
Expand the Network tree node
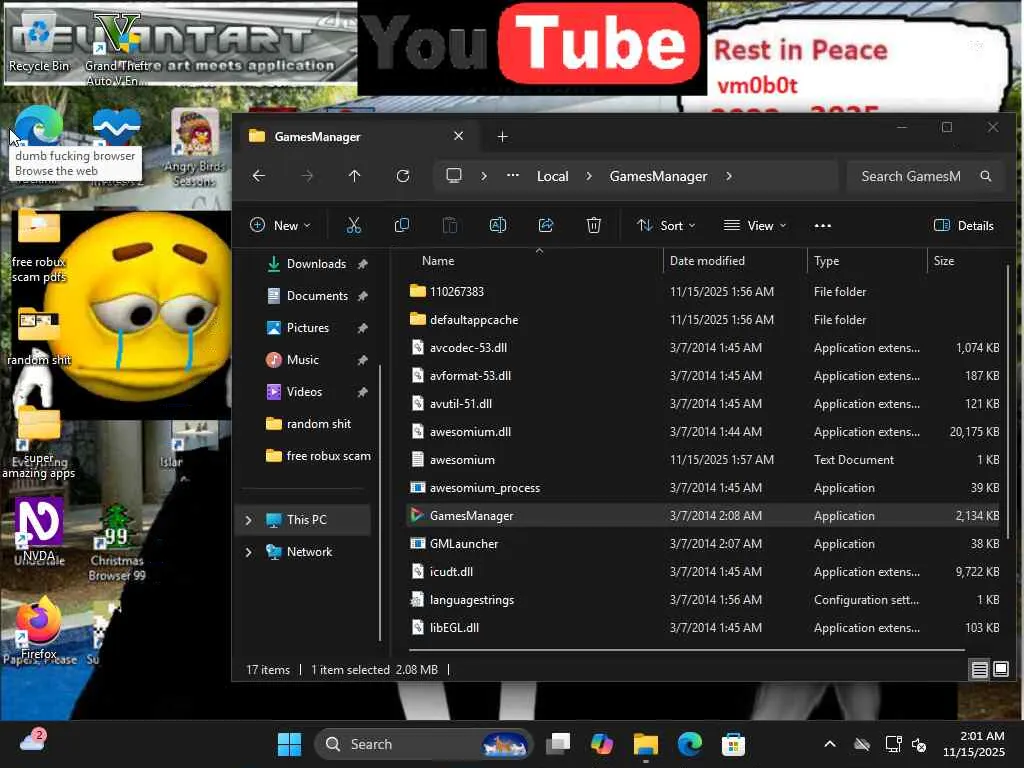[248, 552]
